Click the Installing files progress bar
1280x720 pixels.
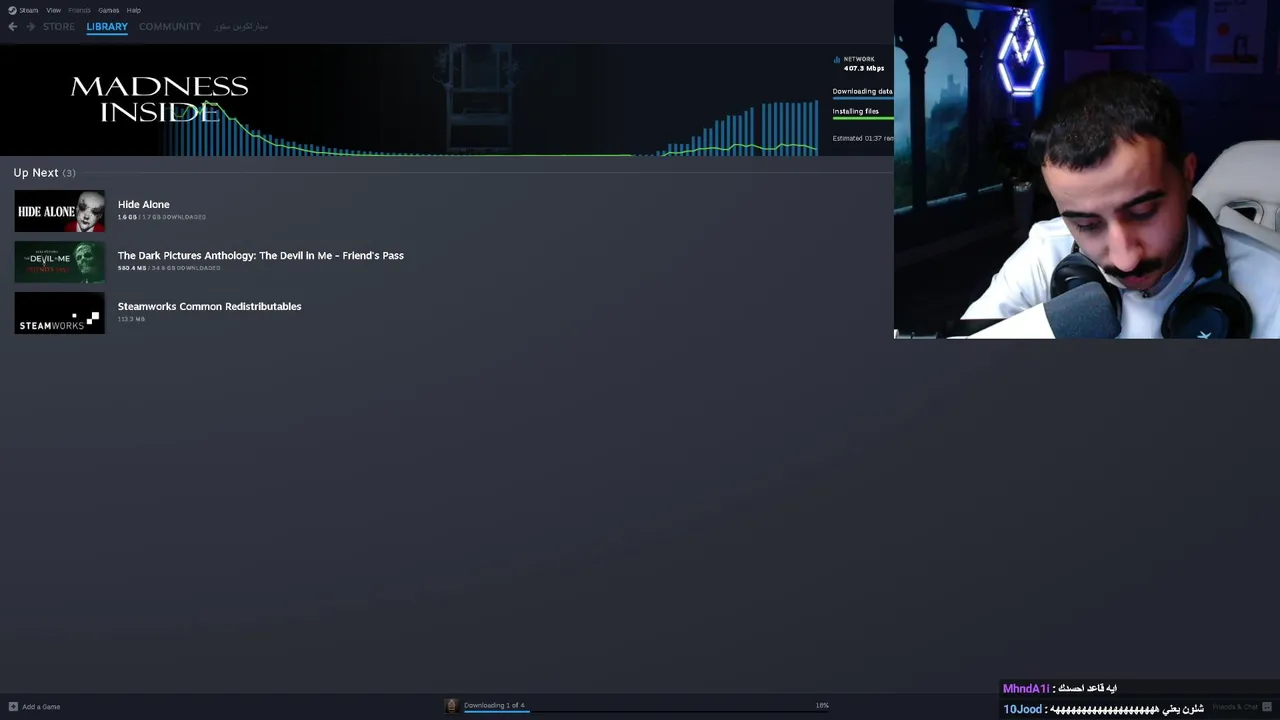[x=863, y=118]
